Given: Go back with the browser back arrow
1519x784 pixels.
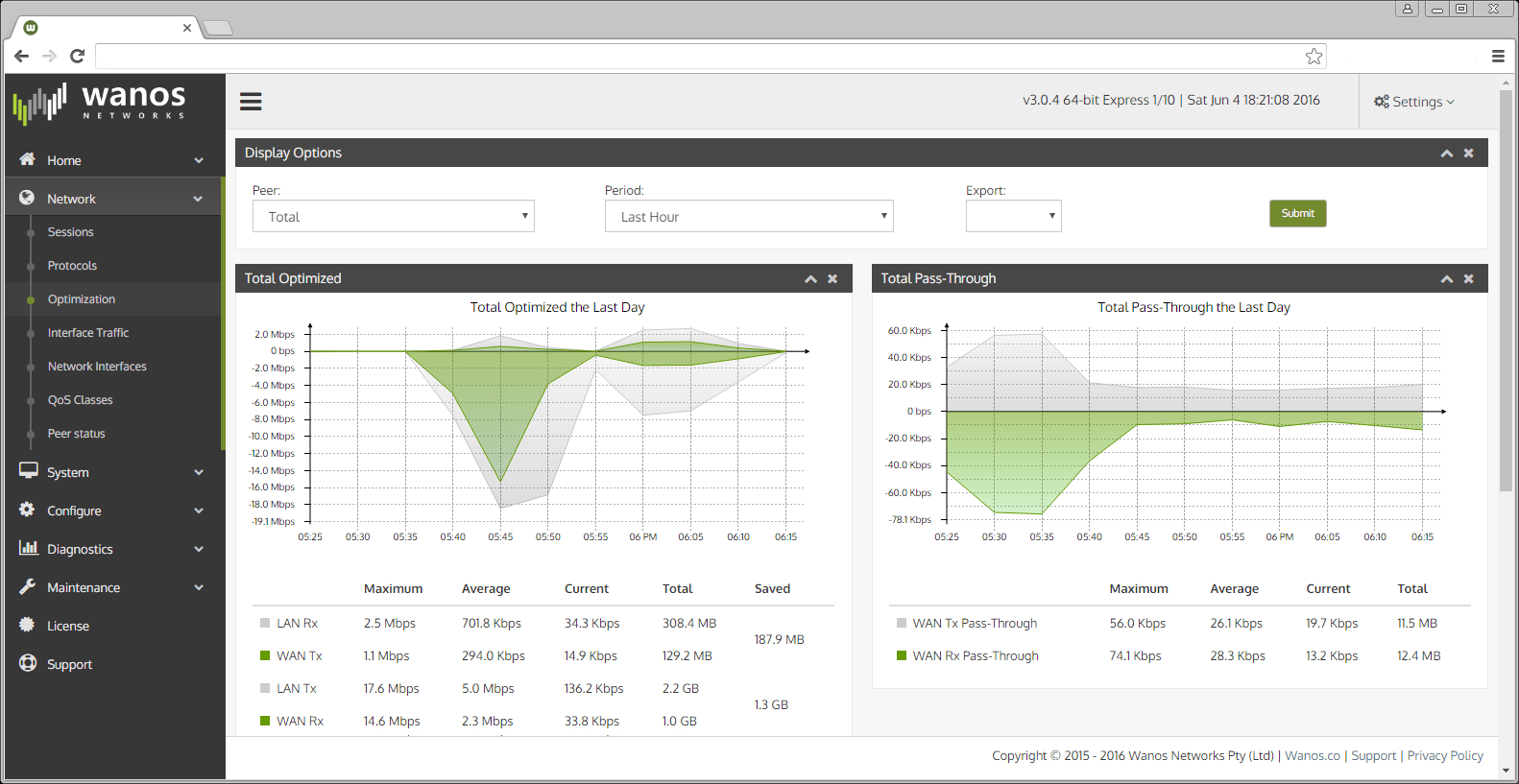Looking at the screenshot, I should click(21, 56).
